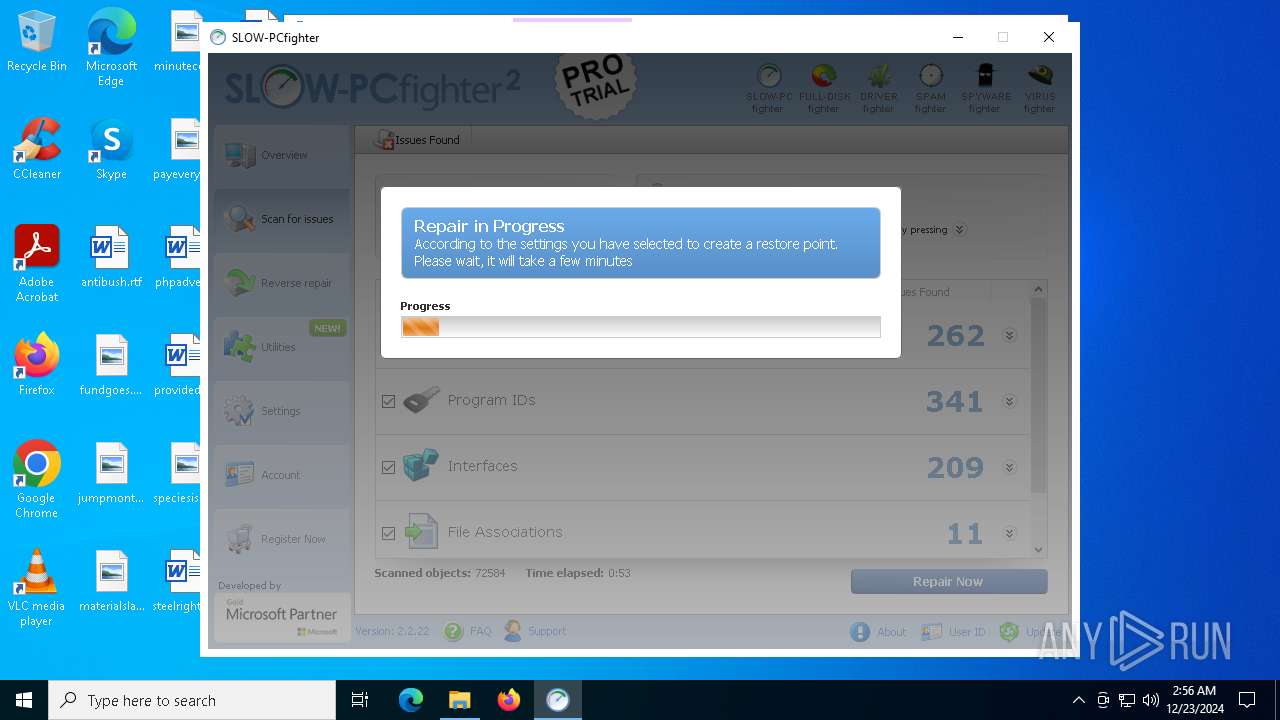
Task: Open the SPAM fighter product icon
Action: pyautogui.click(x=930, y=88)
